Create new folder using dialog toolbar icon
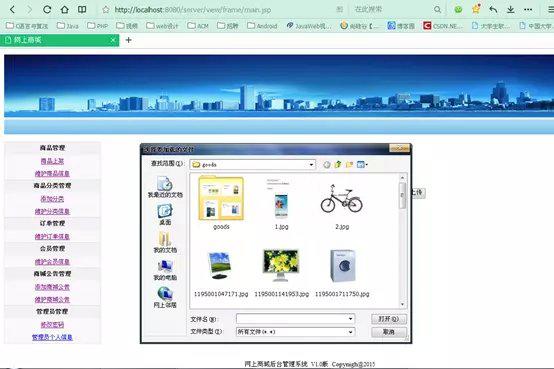554x369 pixels. pos(349,164)
